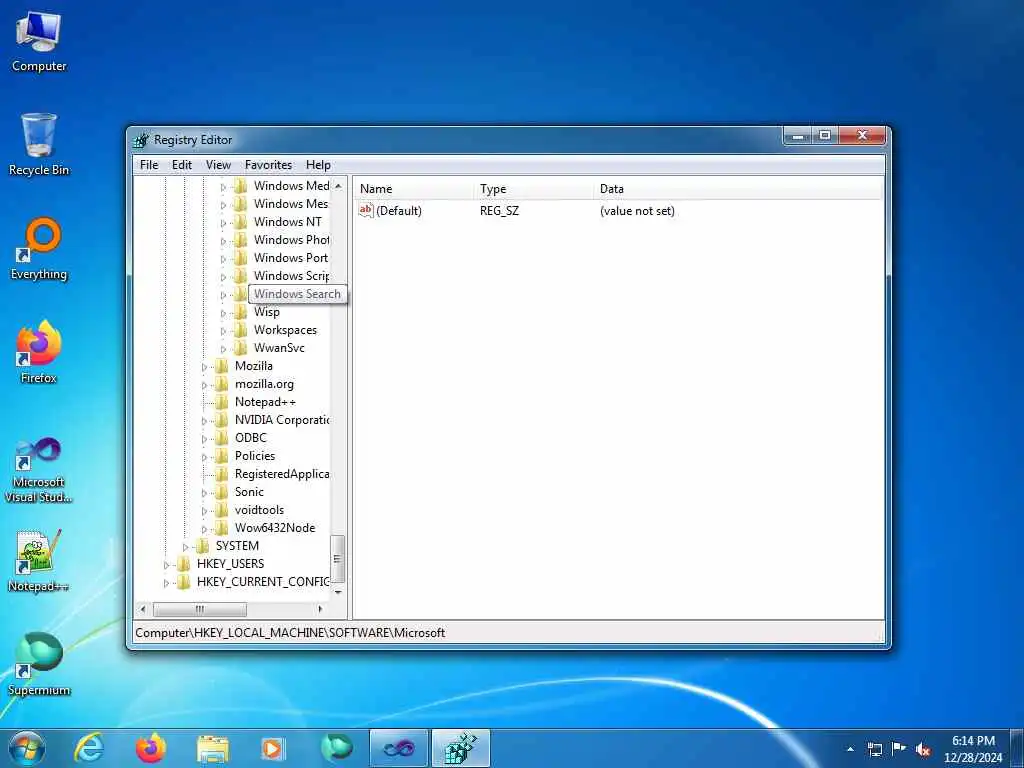Viewport: 1024px width, 768px height.
Task: Select the ODBC key
Action: (251, 438)
